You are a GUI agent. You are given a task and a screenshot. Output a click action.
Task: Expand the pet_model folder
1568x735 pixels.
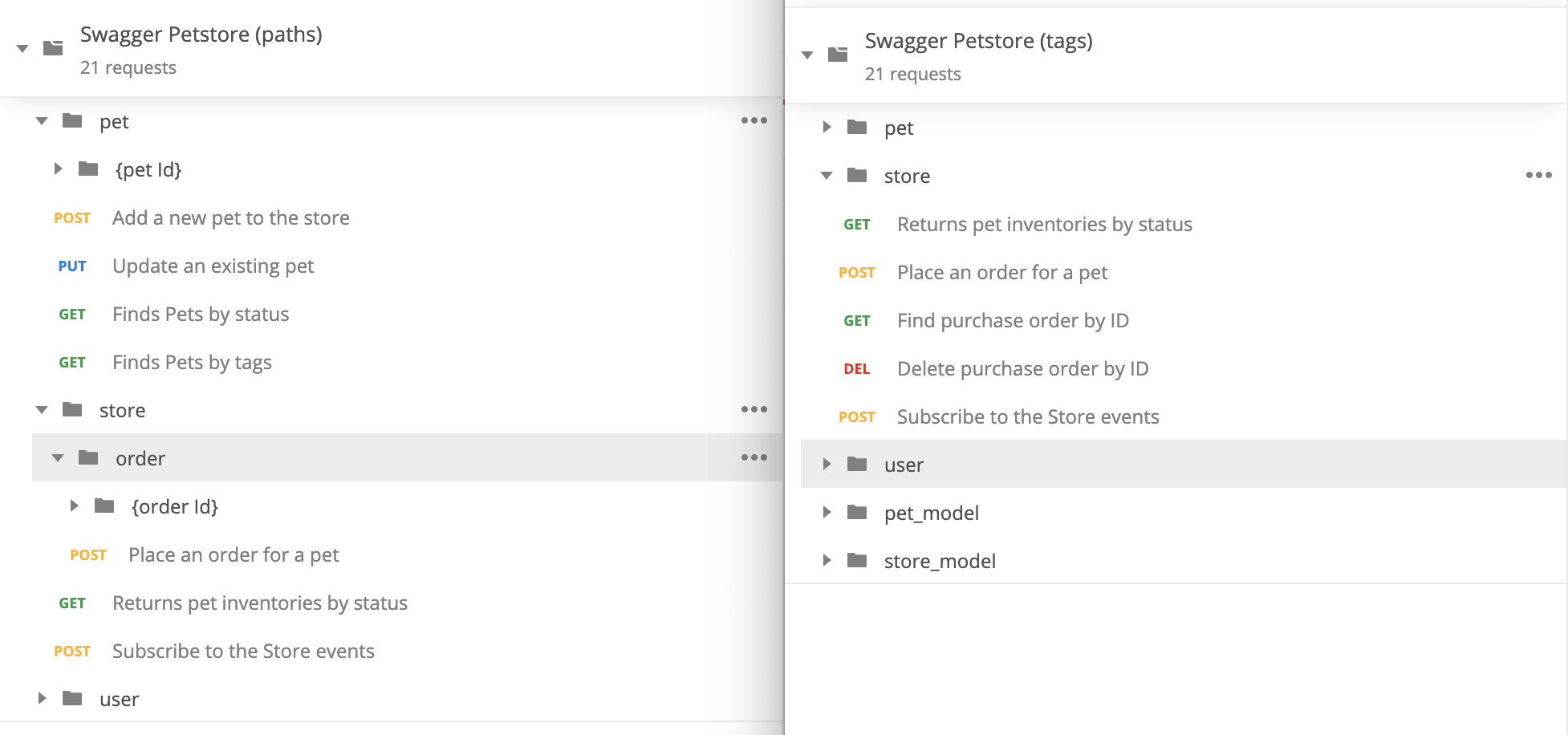[827, 513]
